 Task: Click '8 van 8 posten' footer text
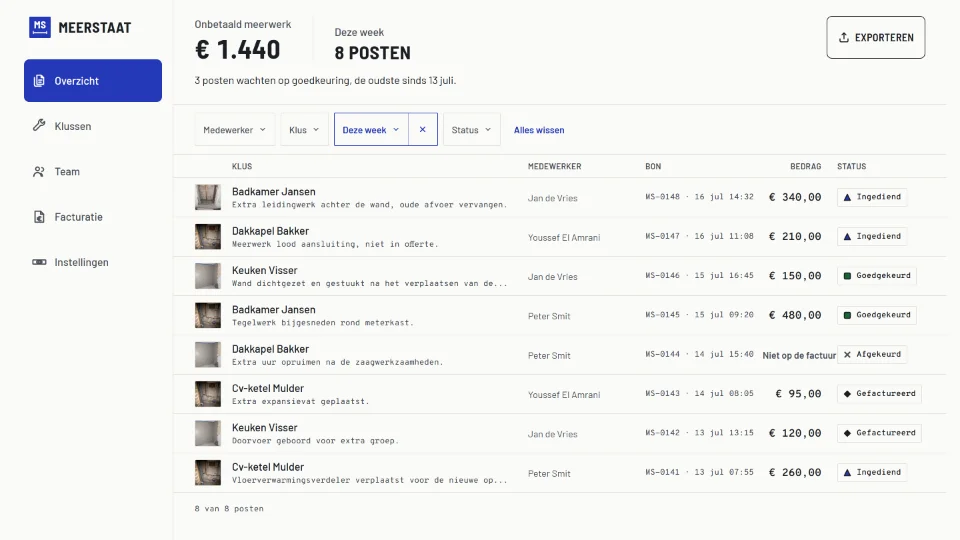click(229, 509)
